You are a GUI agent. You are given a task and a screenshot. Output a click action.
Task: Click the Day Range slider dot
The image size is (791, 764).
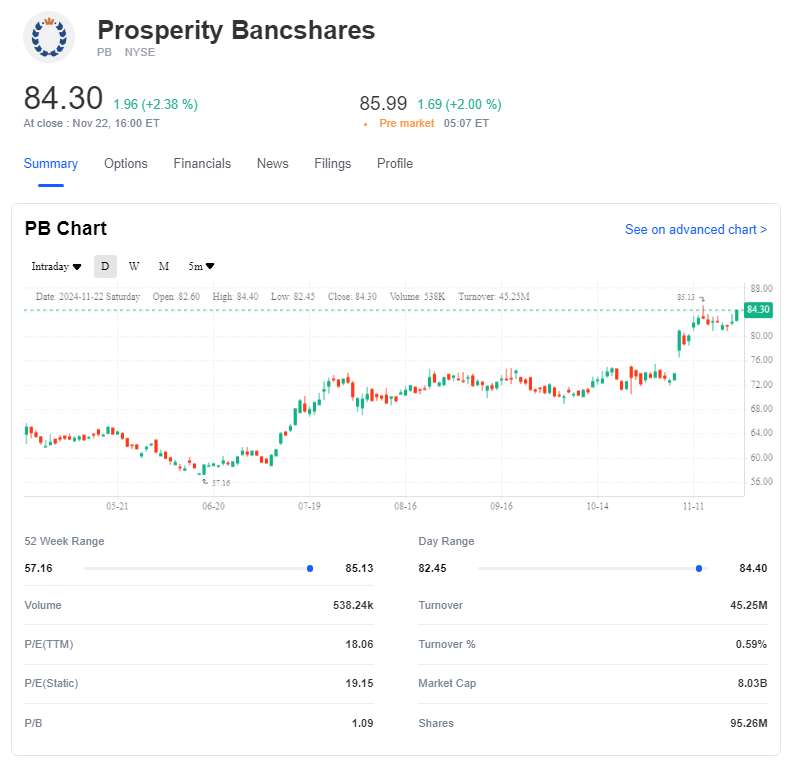click(x=698, y=568)
